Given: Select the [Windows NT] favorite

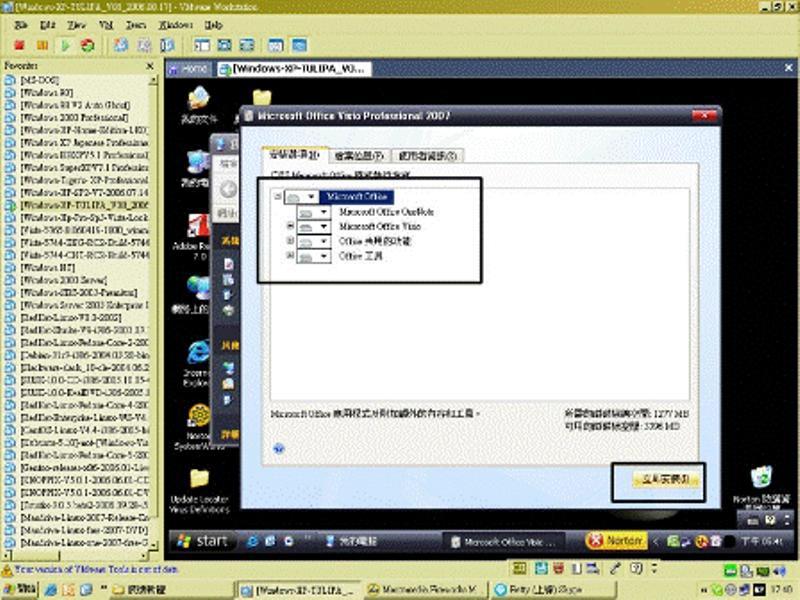Looking at the screenshot, I should tap(47, 267).
